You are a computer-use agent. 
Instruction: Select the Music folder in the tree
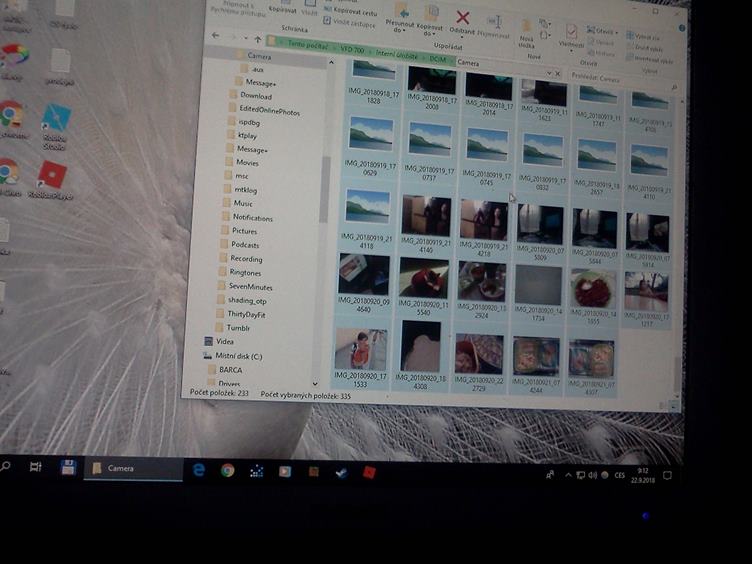point(243,203)
